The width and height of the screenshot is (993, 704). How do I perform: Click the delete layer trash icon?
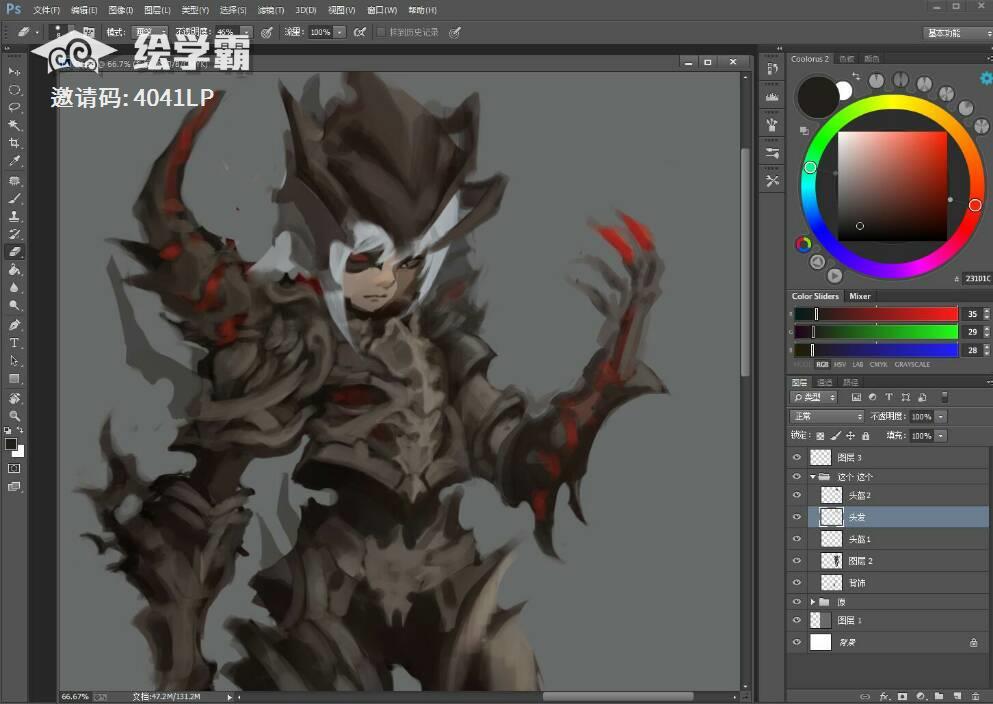tap(975, 695)
